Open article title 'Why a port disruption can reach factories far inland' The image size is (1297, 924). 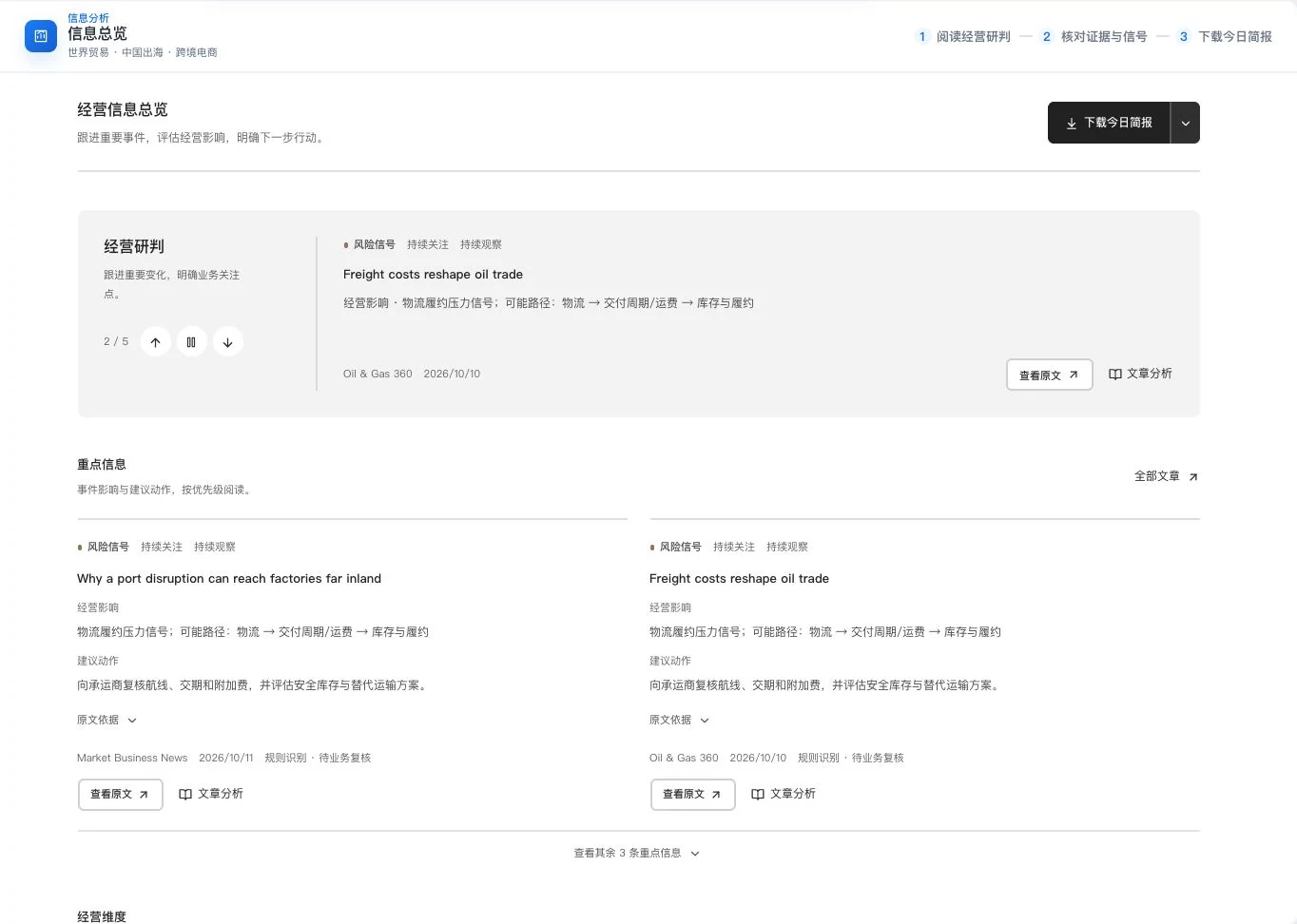click(x=229, y=578)
